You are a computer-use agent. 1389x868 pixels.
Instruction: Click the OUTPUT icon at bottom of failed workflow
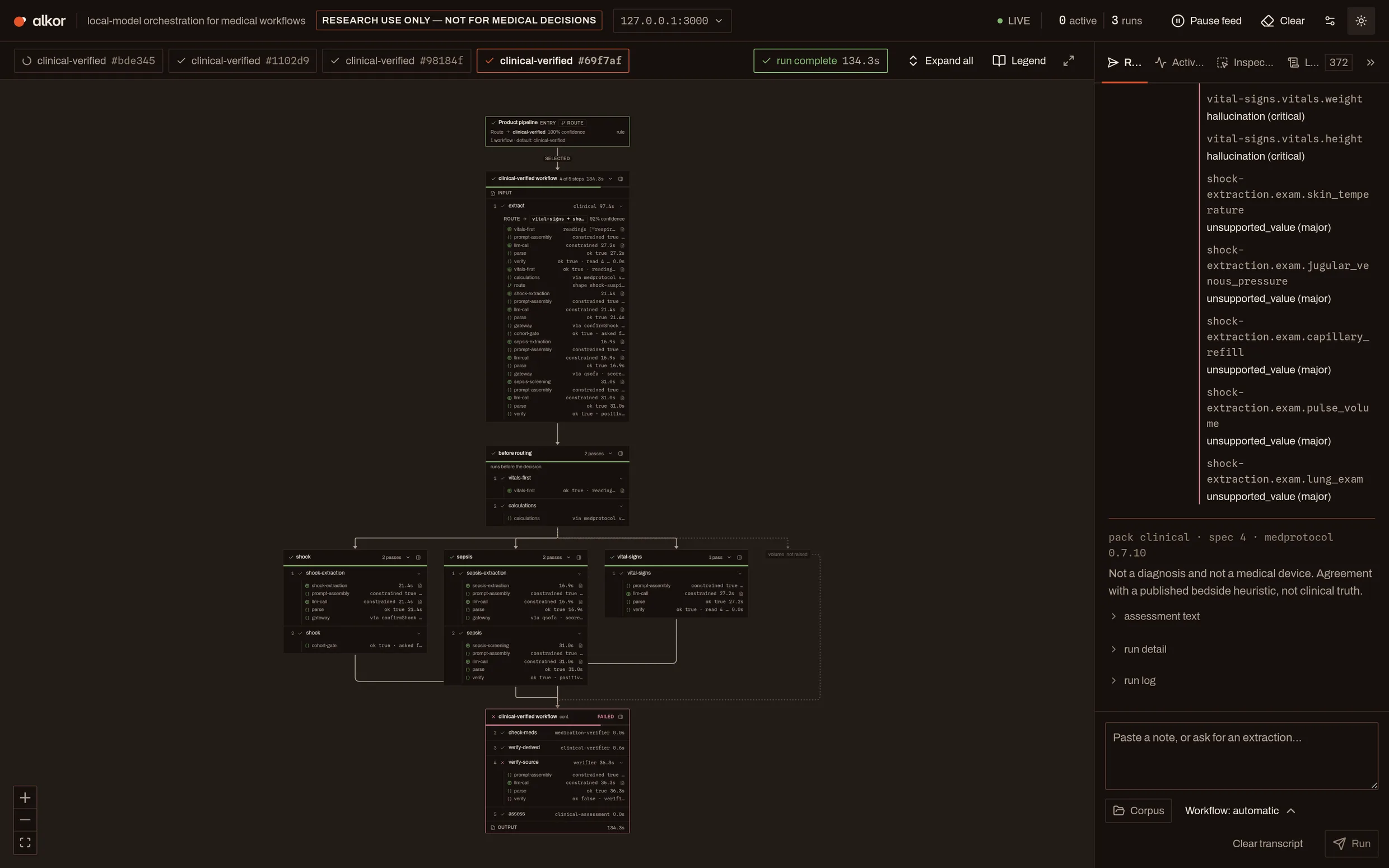tap(493, 827)
